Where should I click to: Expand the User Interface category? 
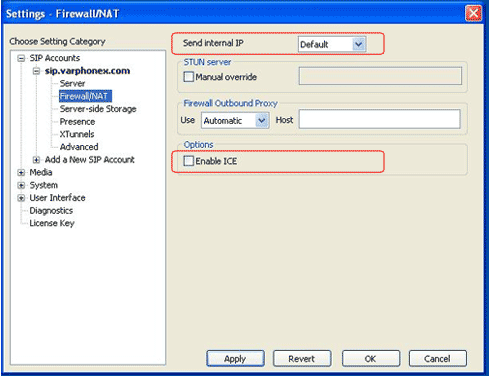(x=21, y=198)
